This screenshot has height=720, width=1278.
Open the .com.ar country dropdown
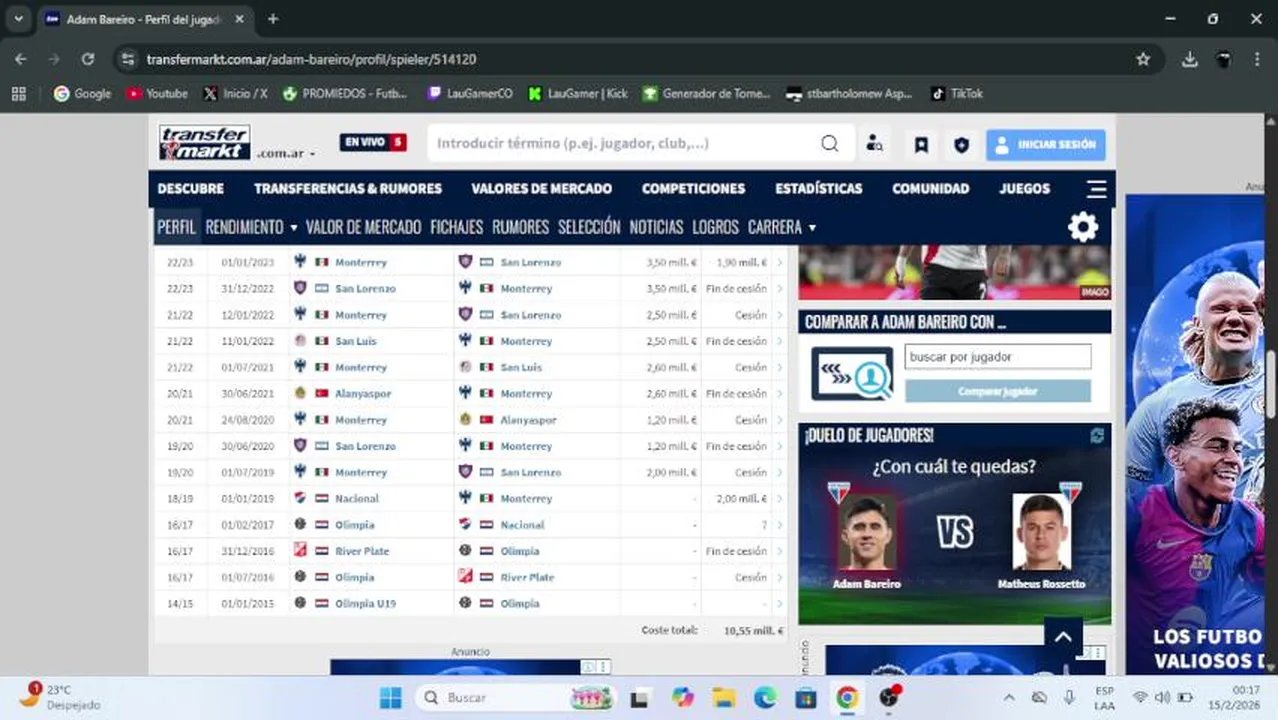(286, 154)
